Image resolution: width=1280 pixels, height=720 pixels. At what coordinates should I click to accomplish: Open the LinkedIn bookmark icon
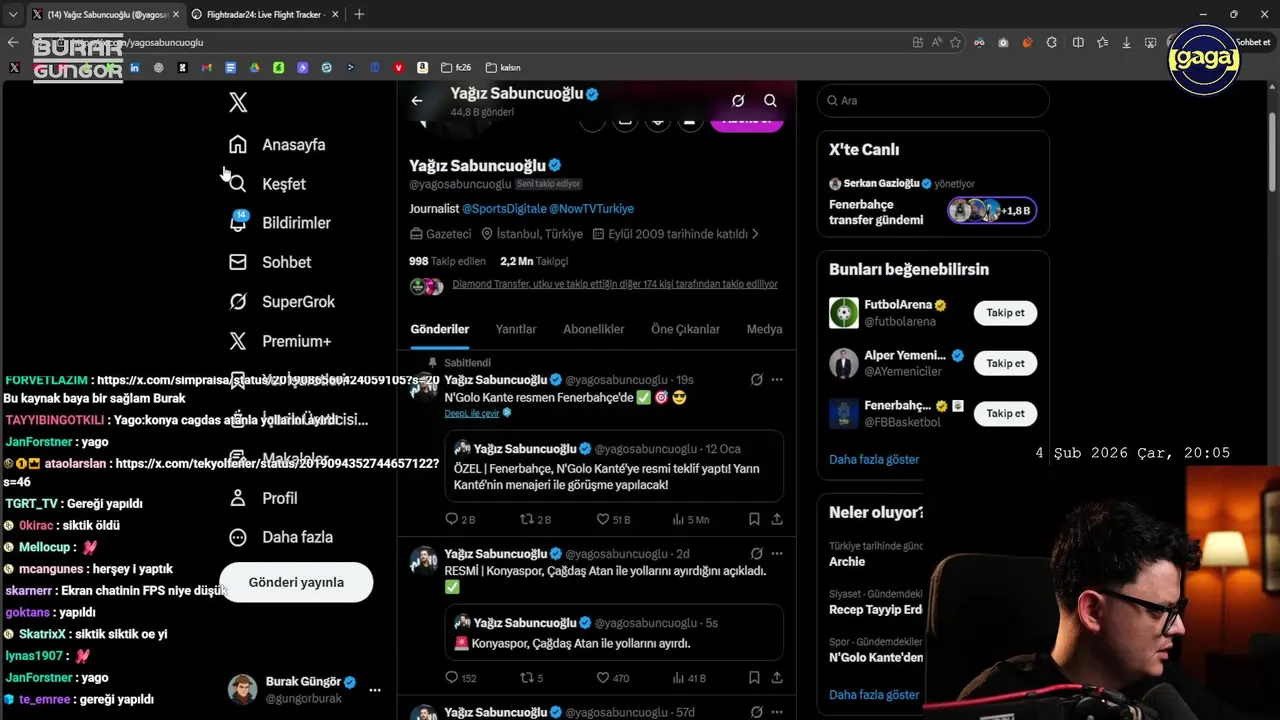coord(135,68)
